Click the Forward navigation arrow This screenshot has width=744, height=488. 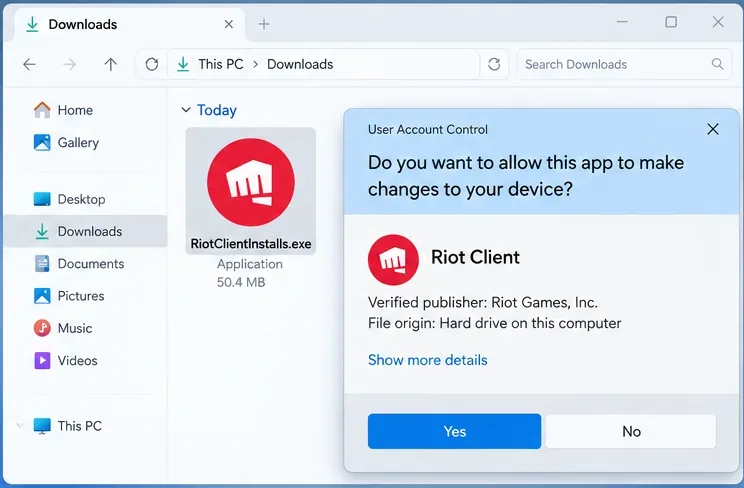tap(70, 64)
